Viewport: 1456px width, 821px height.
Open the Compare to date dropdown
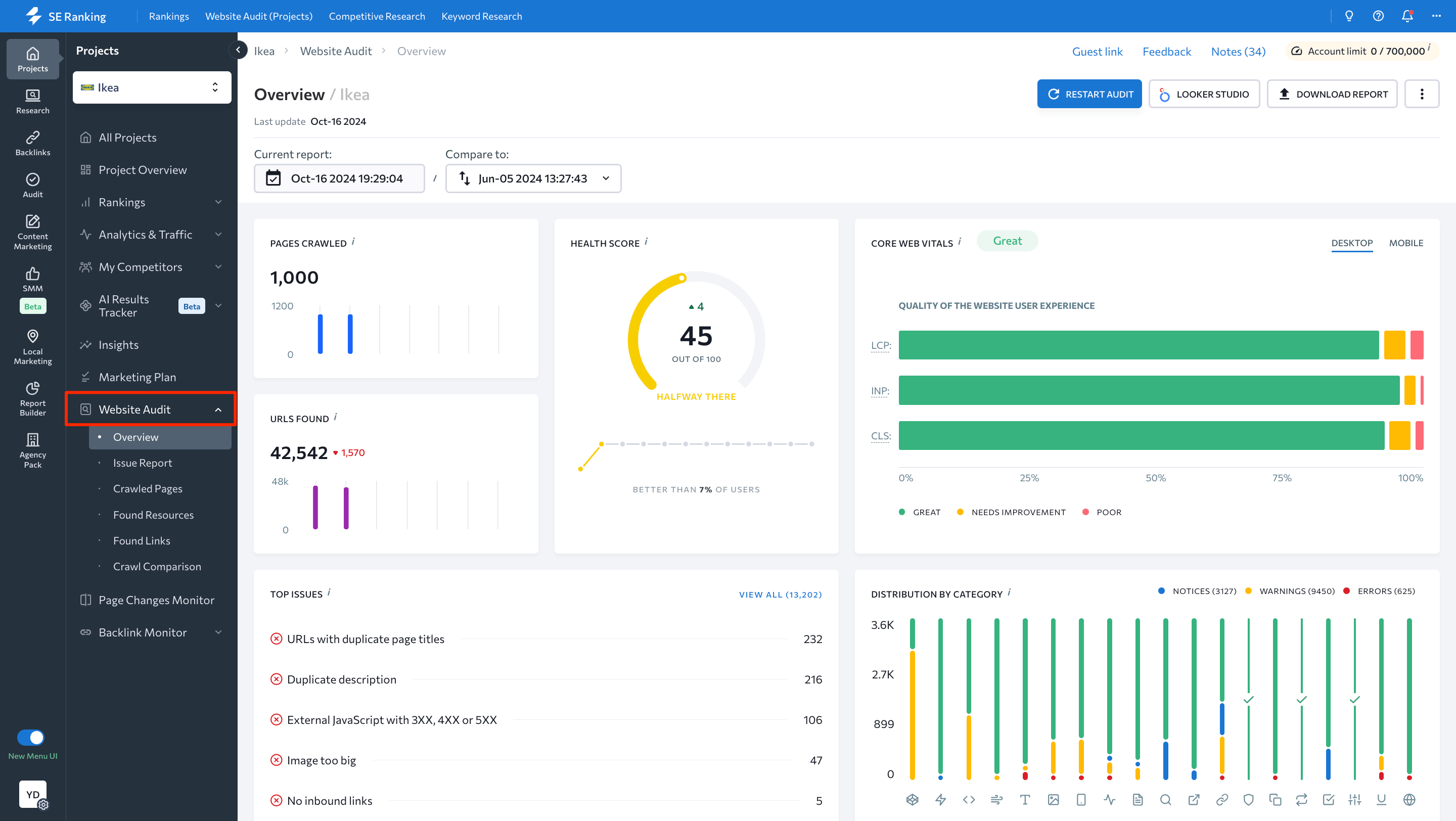533,178
